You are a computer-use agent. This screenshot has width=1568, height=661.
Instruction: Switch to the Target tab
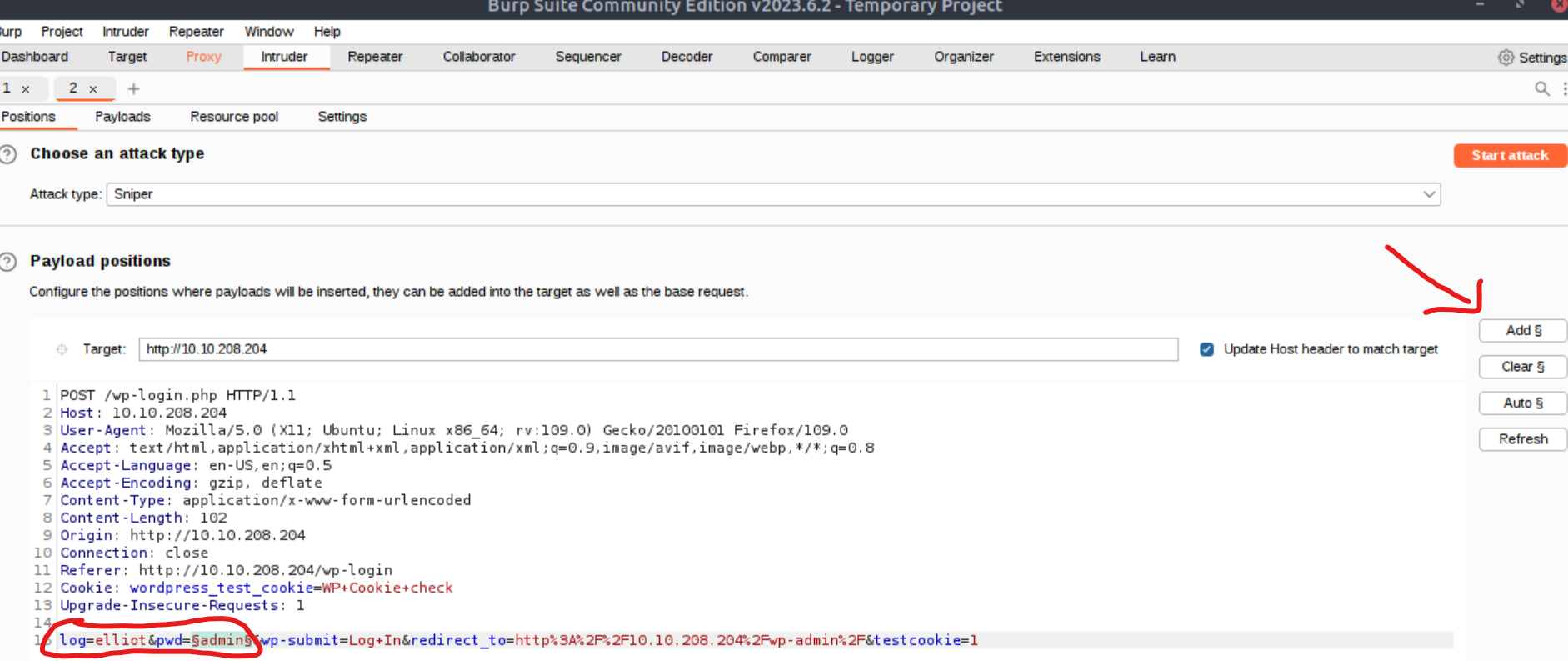tap(127, 57)
